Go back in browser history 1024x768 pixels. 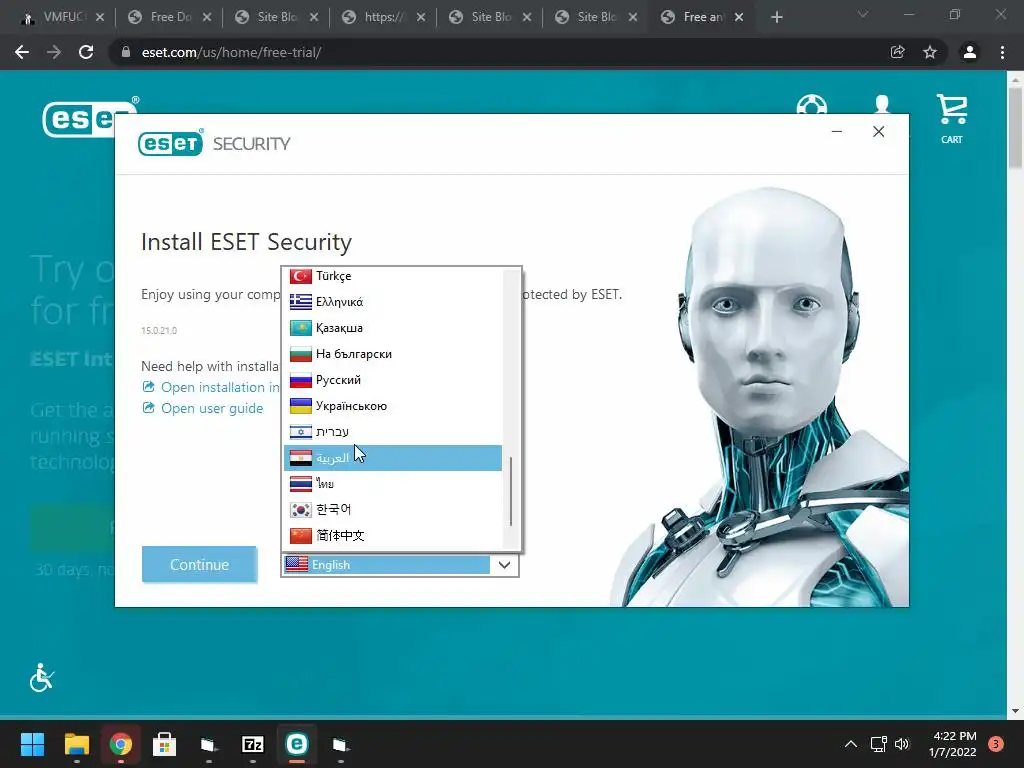[22, 52]
